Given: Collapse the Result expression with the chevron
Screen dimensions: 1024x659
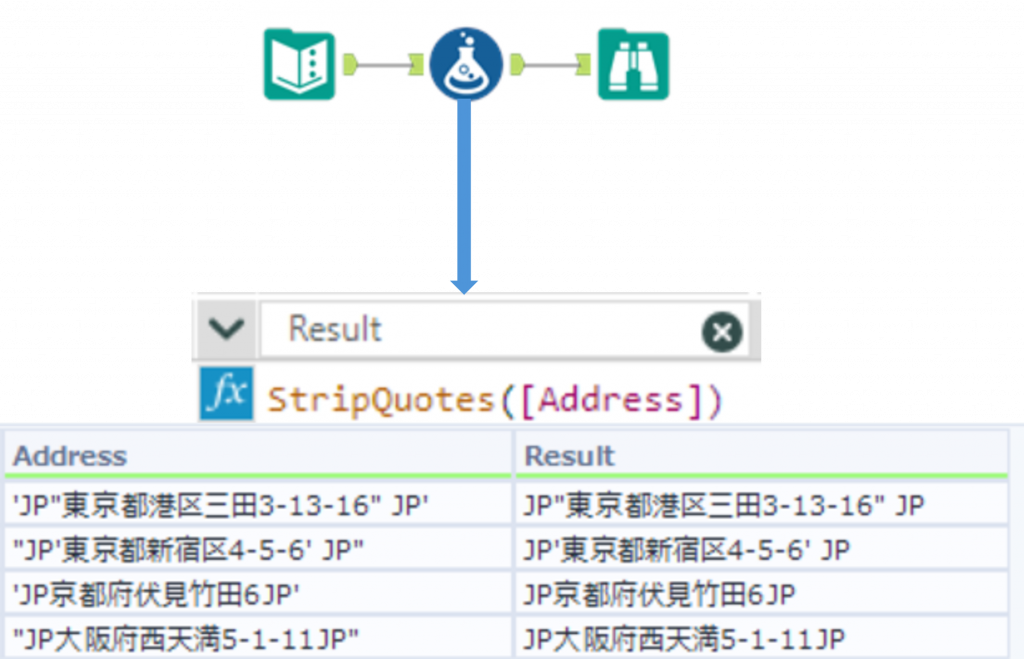Looking at the screenshot, I should pyautogui.click(x=227, y=329).
